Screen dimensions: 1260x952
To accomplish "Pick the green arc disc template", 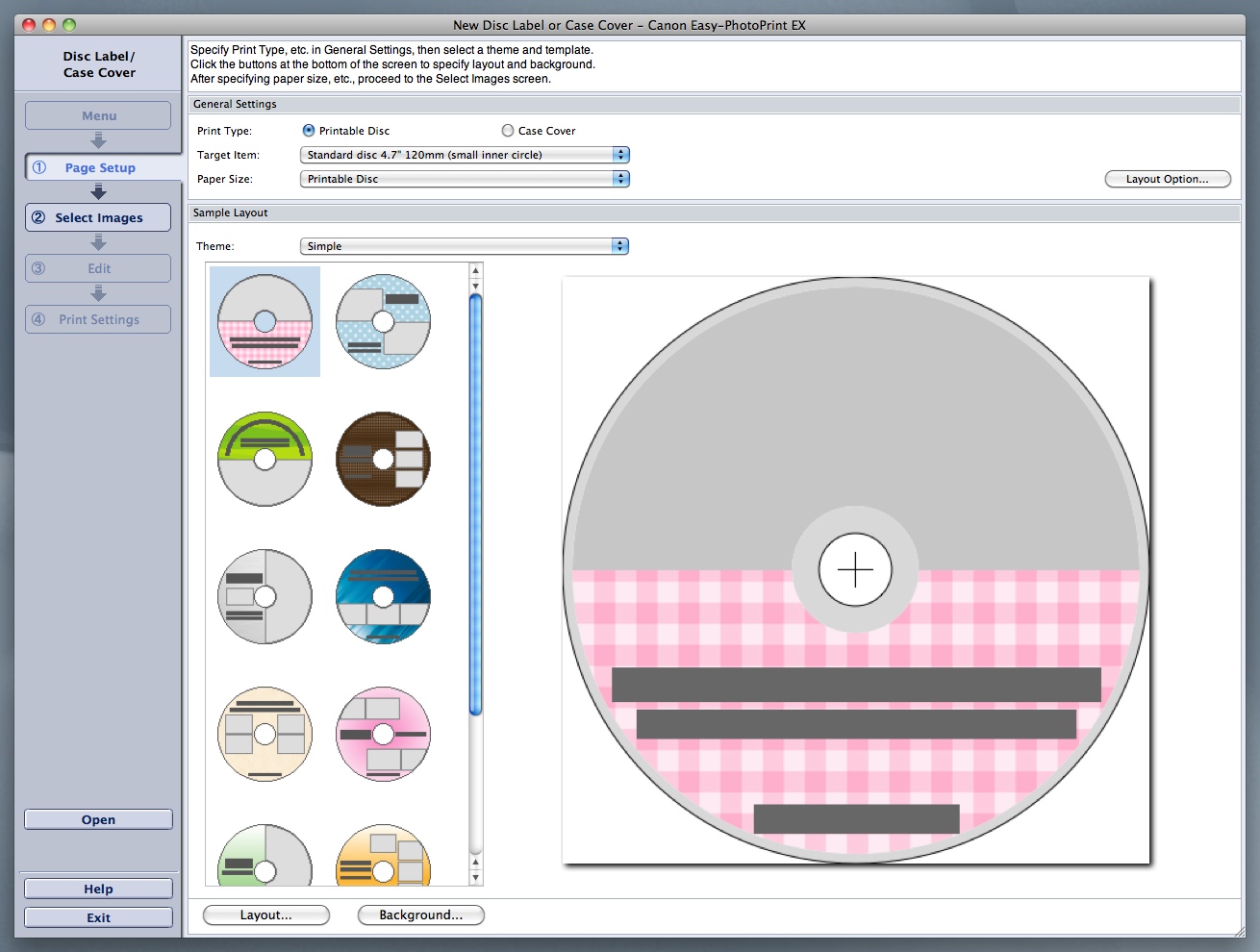I will click(265, 459).
